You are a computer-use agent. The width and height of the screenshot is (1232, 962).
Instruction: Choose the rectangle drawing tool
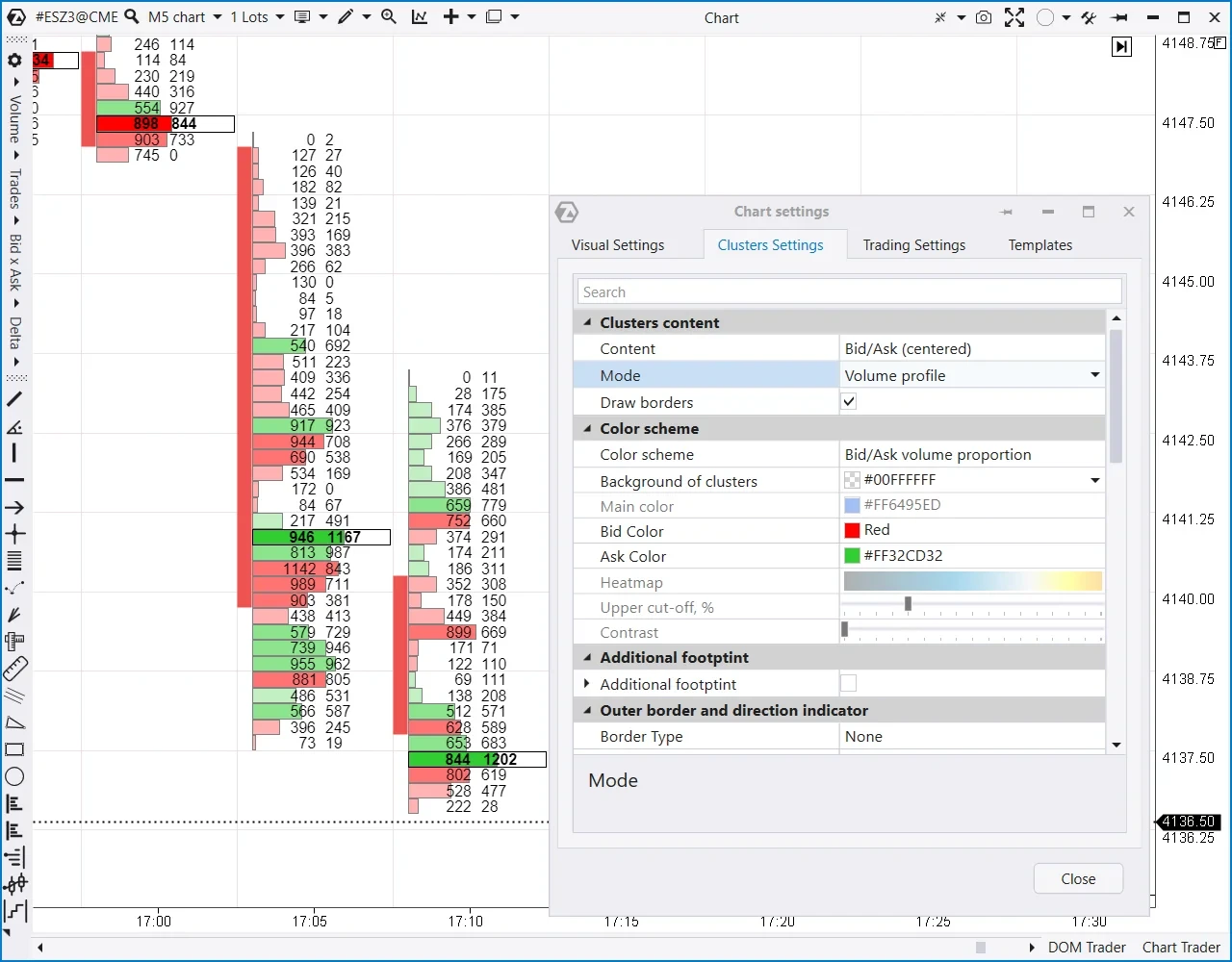click(x=14, y=749)
